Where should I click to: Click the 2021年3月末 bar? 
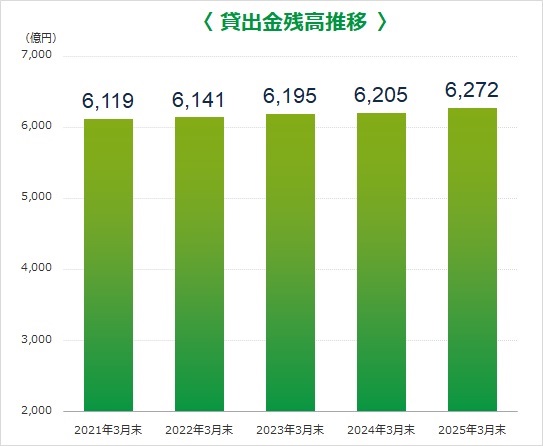pos(108,265)
